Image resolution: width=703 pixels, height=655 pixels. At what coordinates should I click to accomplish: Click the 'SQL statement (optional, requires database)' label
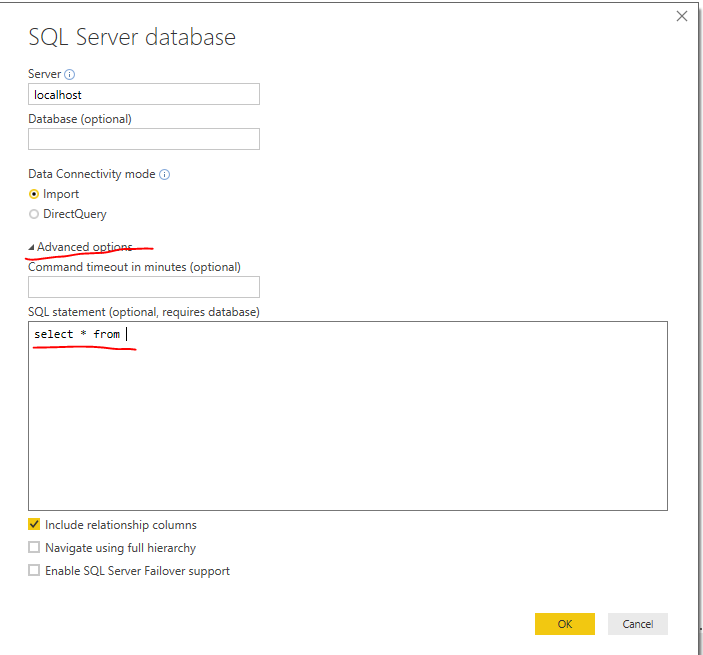pyautogui.click(x=144, y=312)
